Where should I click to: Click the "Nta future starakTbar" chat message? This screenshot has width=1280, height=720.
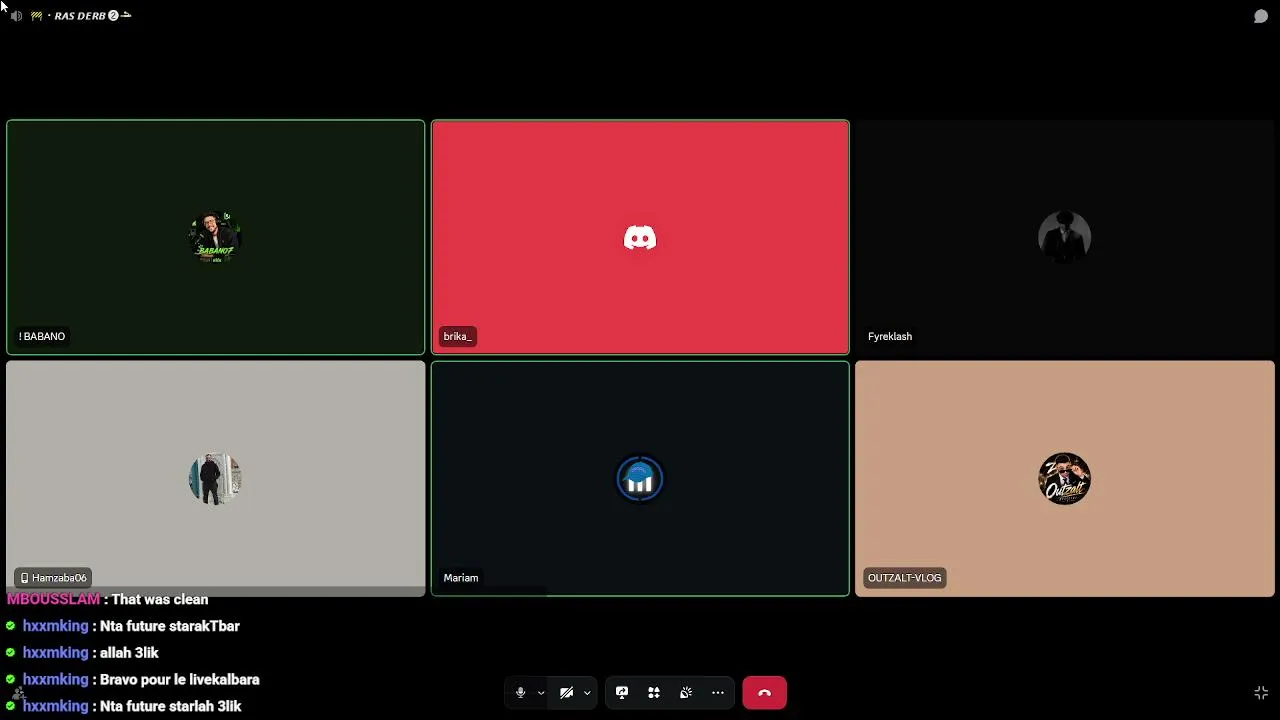tap(170, 626)
